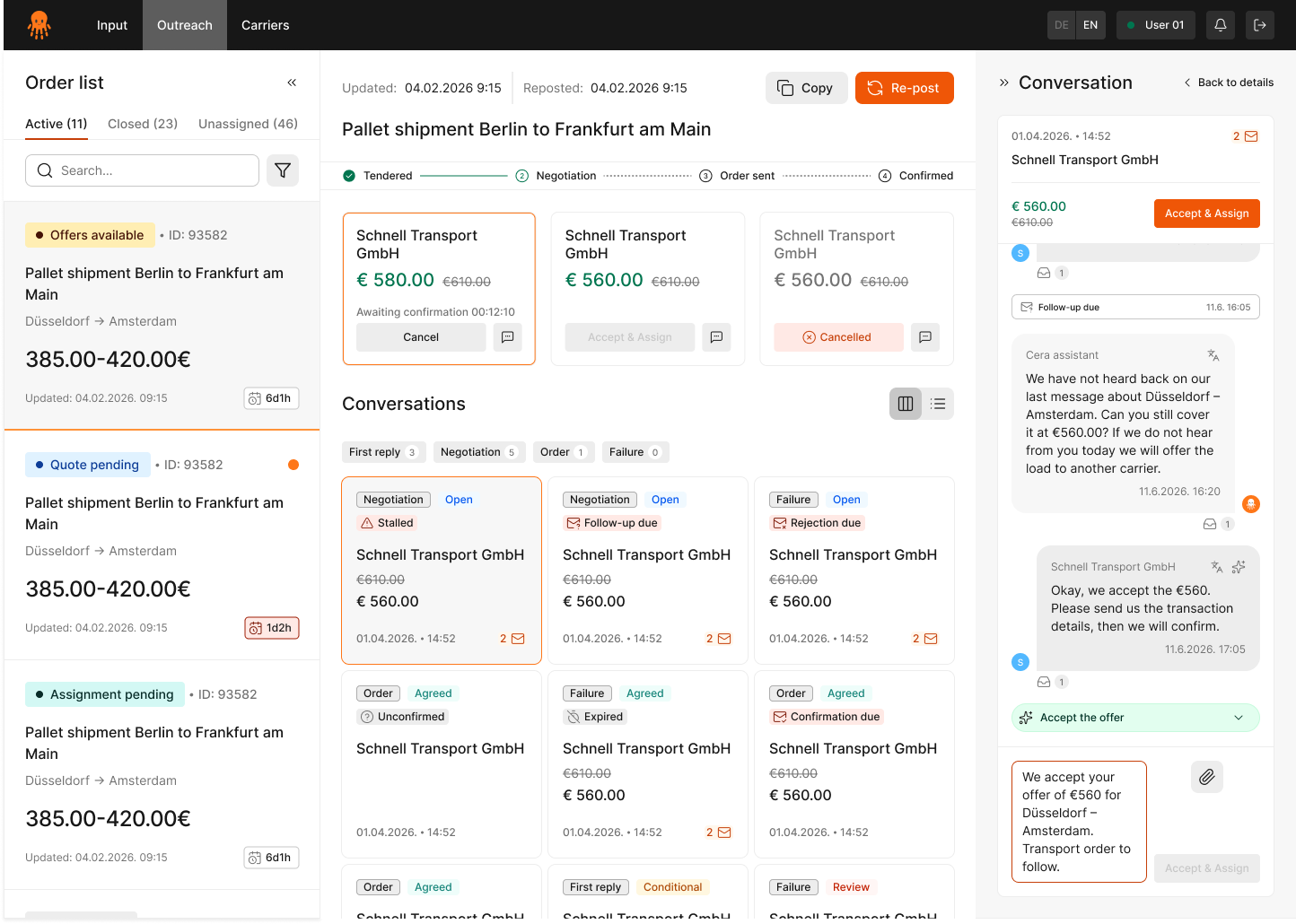Focus the order Search field

[x=143, y=170]
